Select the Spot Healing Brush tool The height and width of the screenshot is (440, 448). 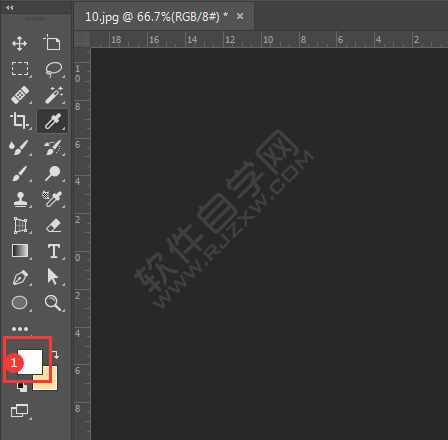pos(20,95)
